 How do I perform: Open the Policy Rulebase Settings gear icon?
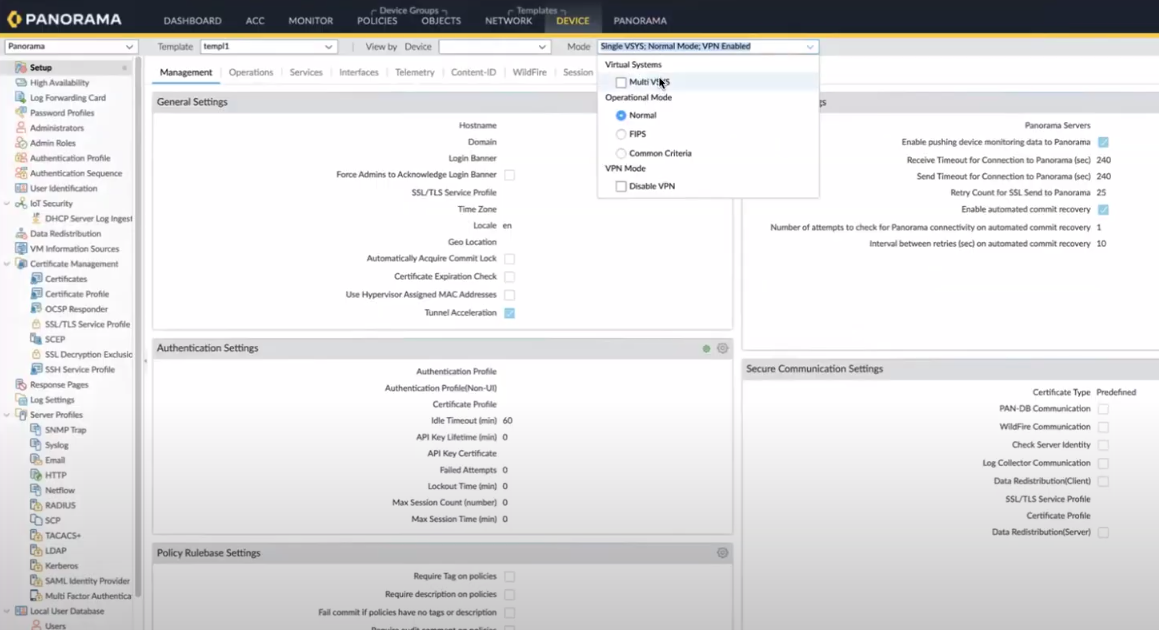point(722,553)
